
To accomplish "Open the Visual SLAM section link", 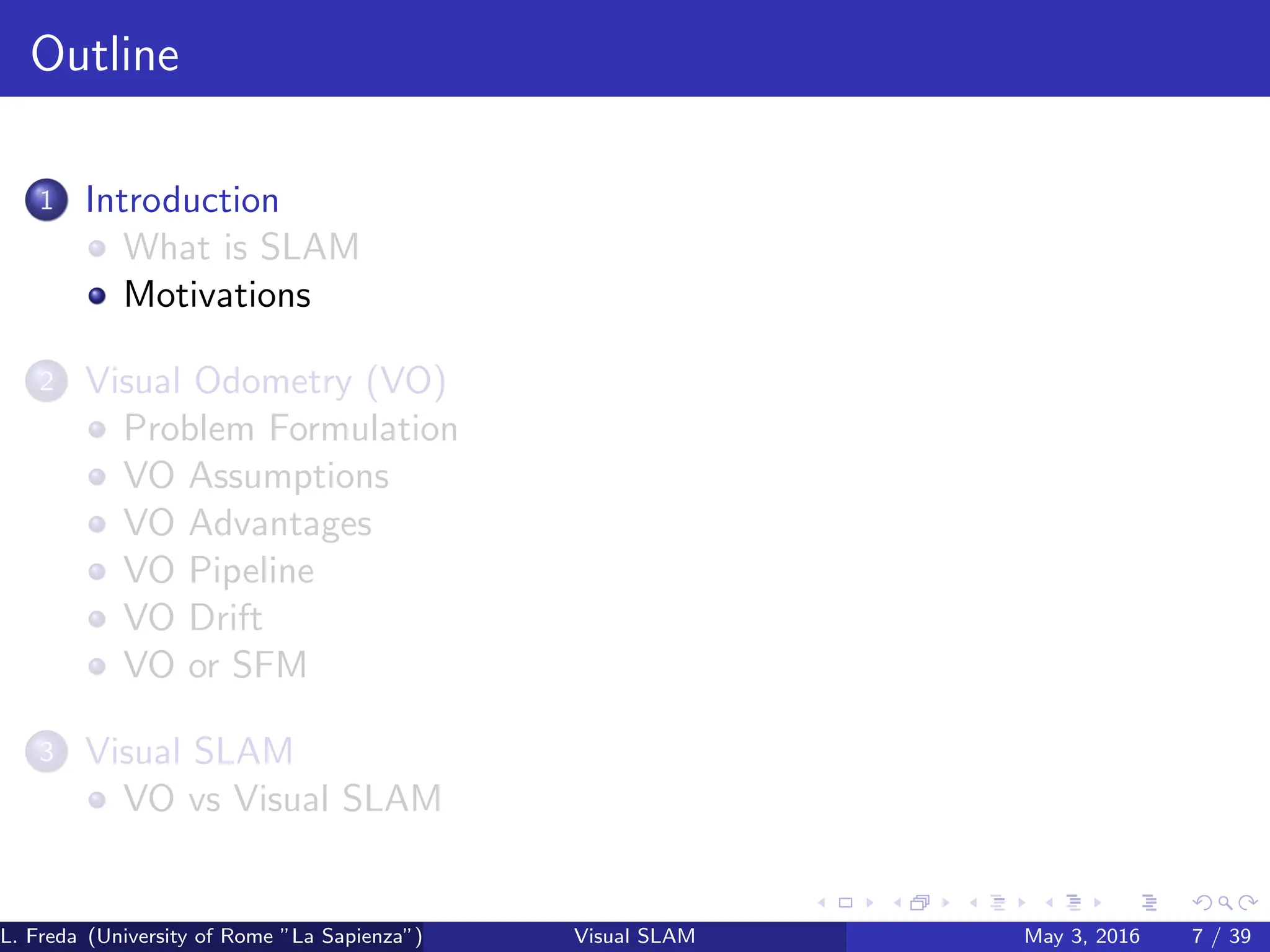I will 189,751.
